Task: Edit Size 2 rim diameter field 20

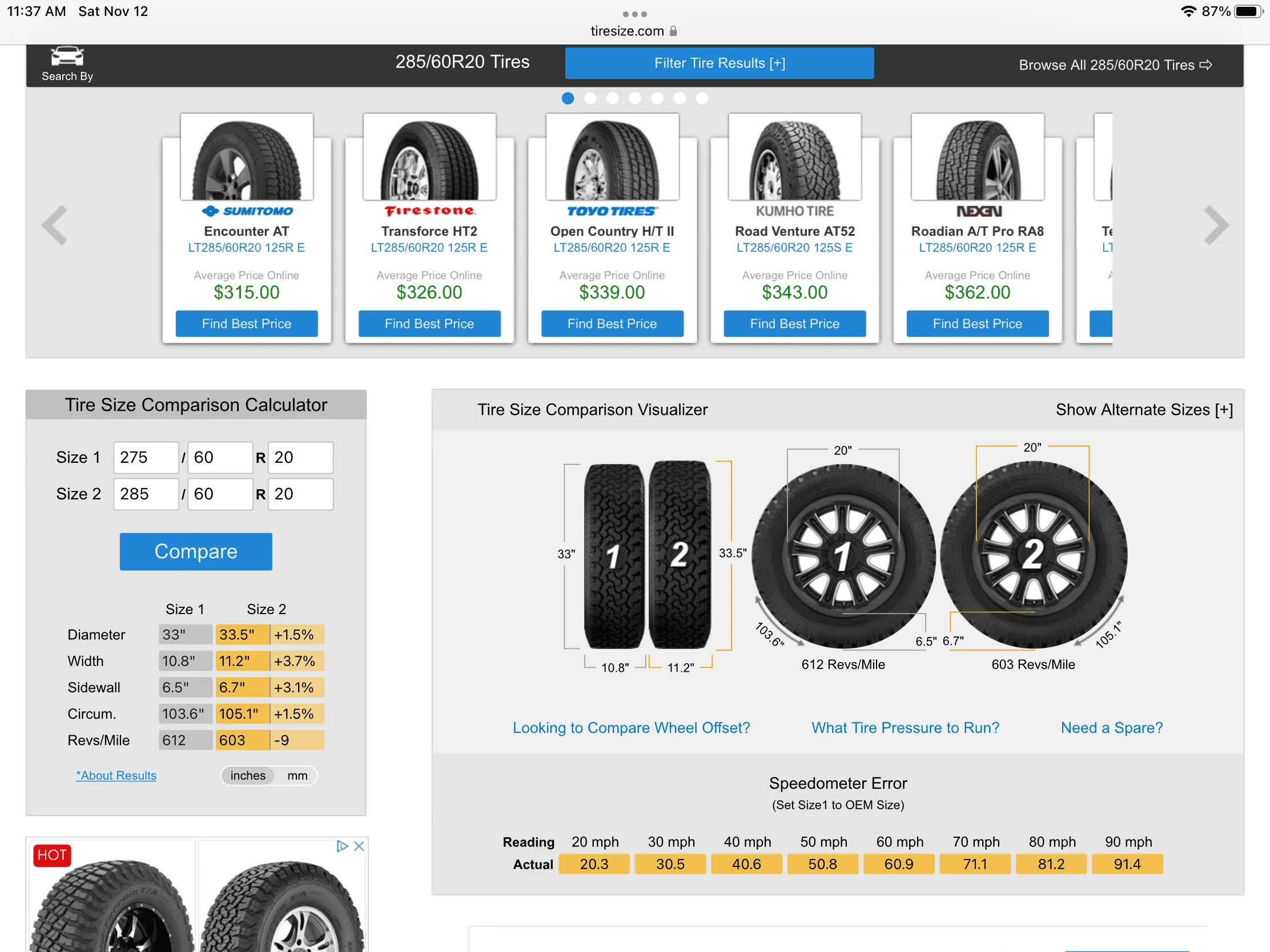Action: 300,494
